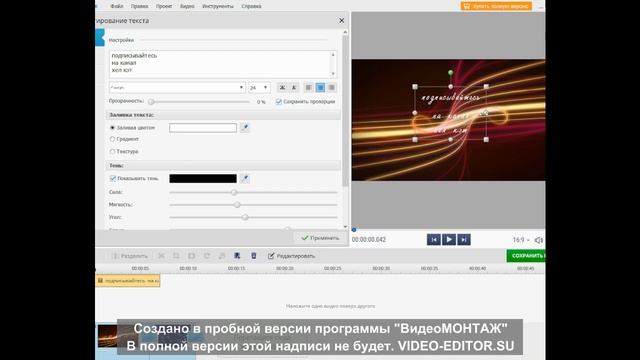Play the video preview
The height and width of the screenshot is (360, 640).
(x=449, y=240)
